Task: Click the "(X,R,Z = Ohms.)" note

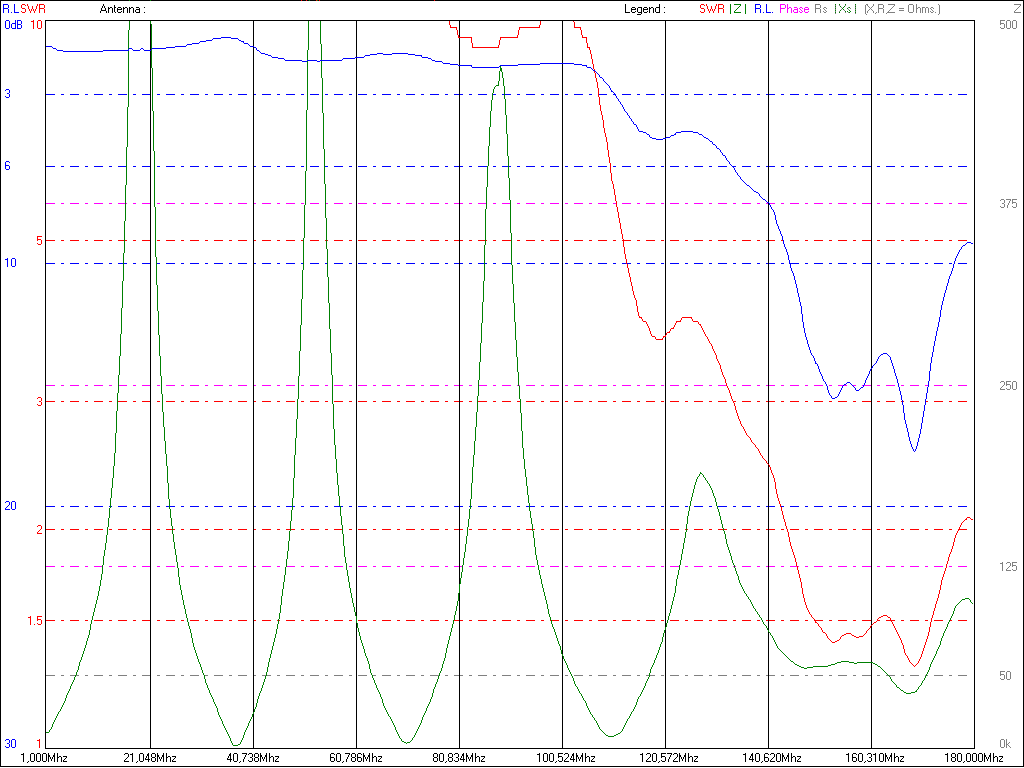Action: pyautogui.click(x=902, y=9)
